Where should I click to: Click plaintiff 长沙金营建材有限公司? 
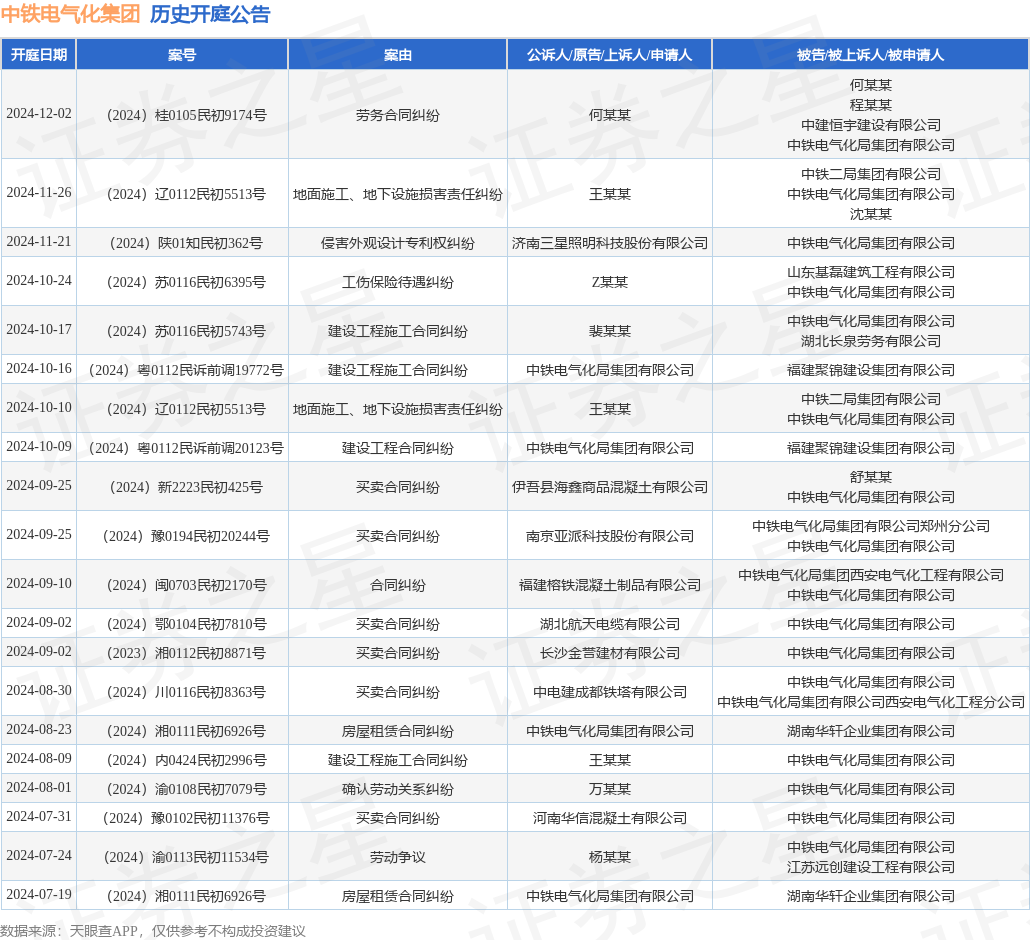(x=610, y=653)
